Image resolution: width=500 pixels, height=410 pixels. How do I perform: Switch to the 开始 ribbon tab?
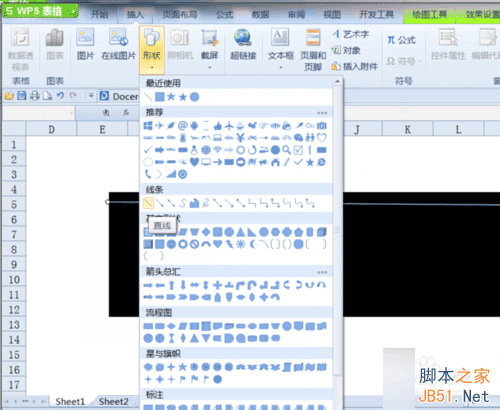[x=100, y=14]
